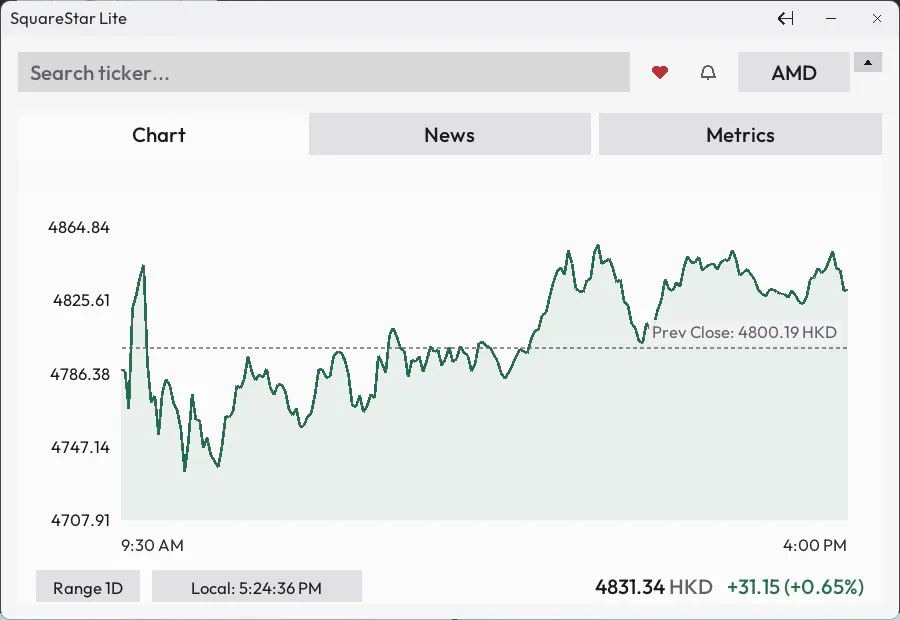Open the Range 1D selector
The image size is (900, 620).
[x=88, y=587]
